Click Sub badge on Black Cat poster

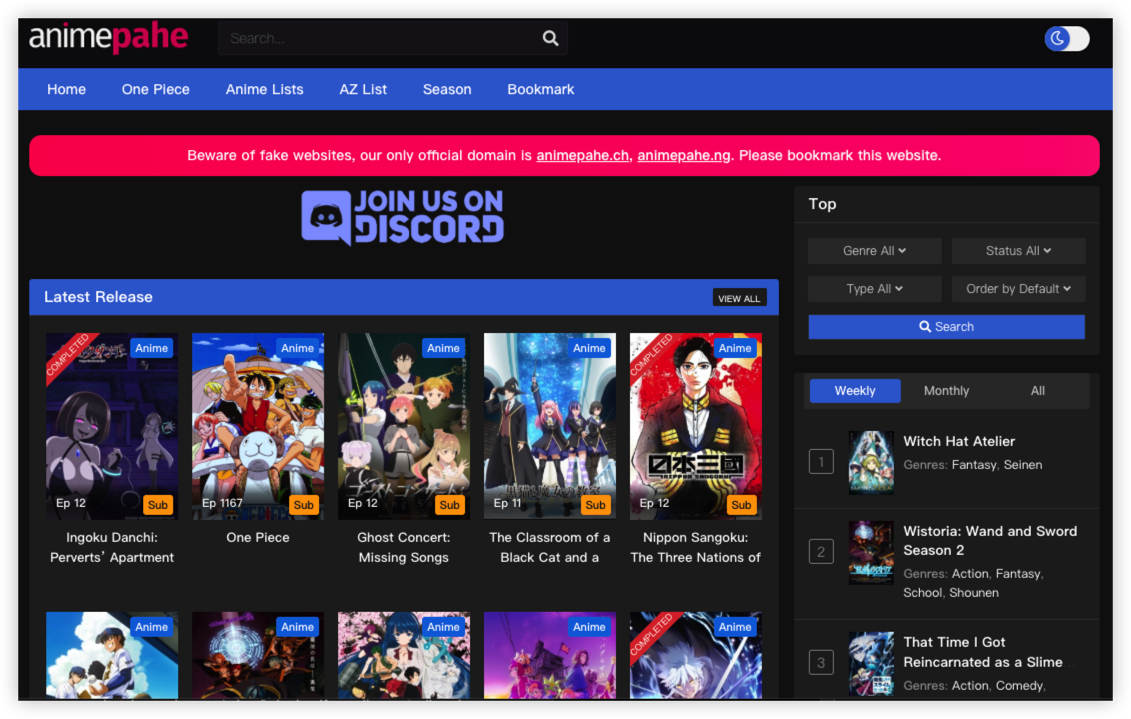coord(596,505)
